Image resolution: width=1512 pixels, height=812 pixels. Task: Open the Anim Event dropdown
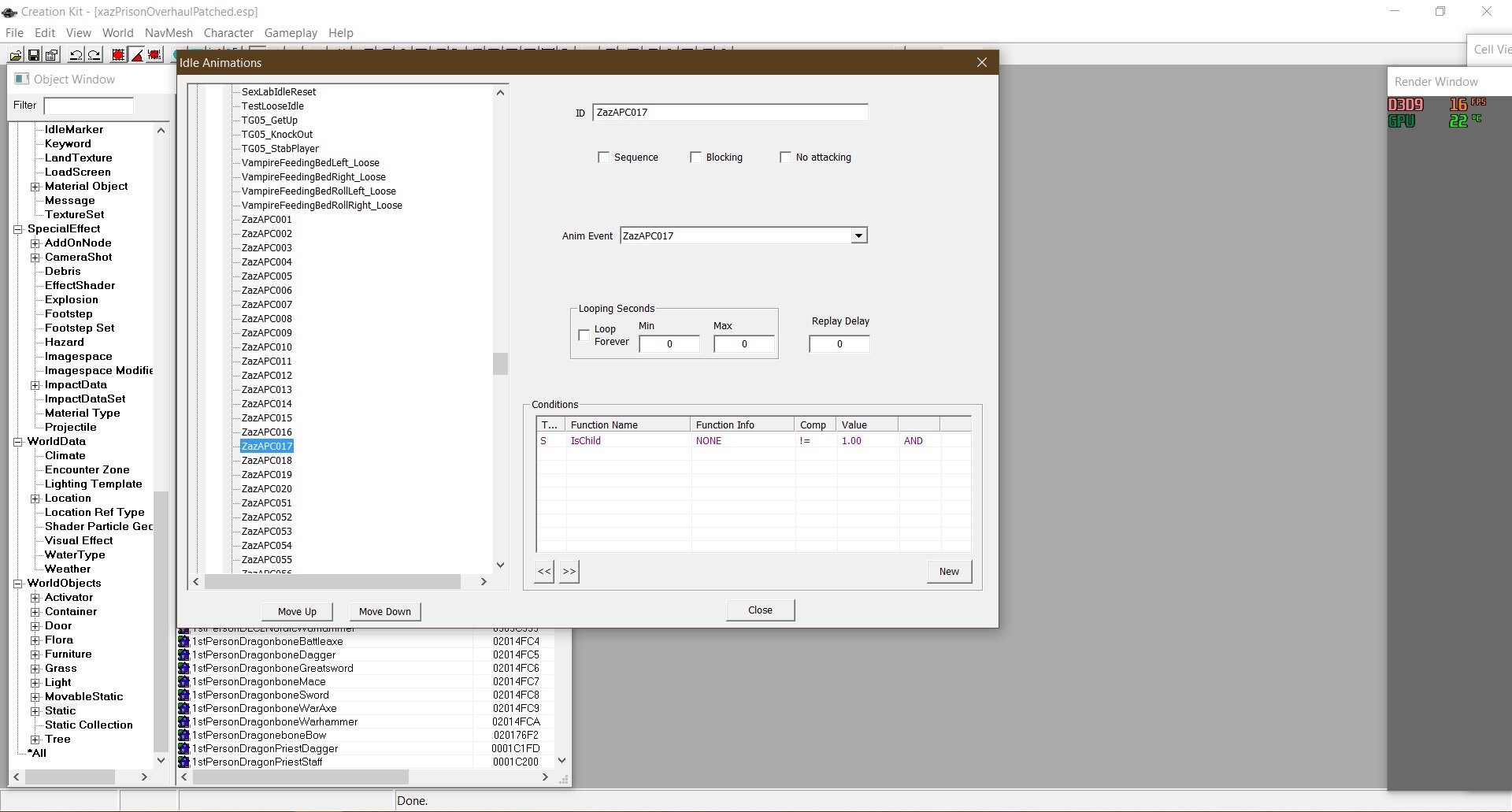858,235
